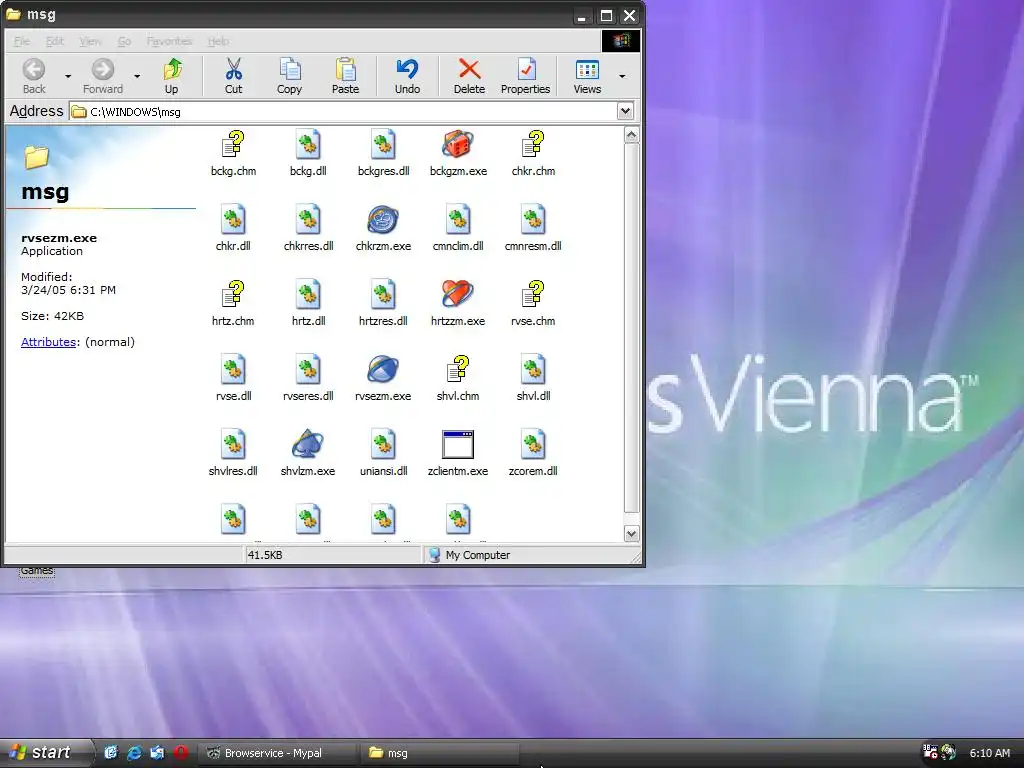
Task: Open the Address bar dropdown list
Action: coord(625,111)
